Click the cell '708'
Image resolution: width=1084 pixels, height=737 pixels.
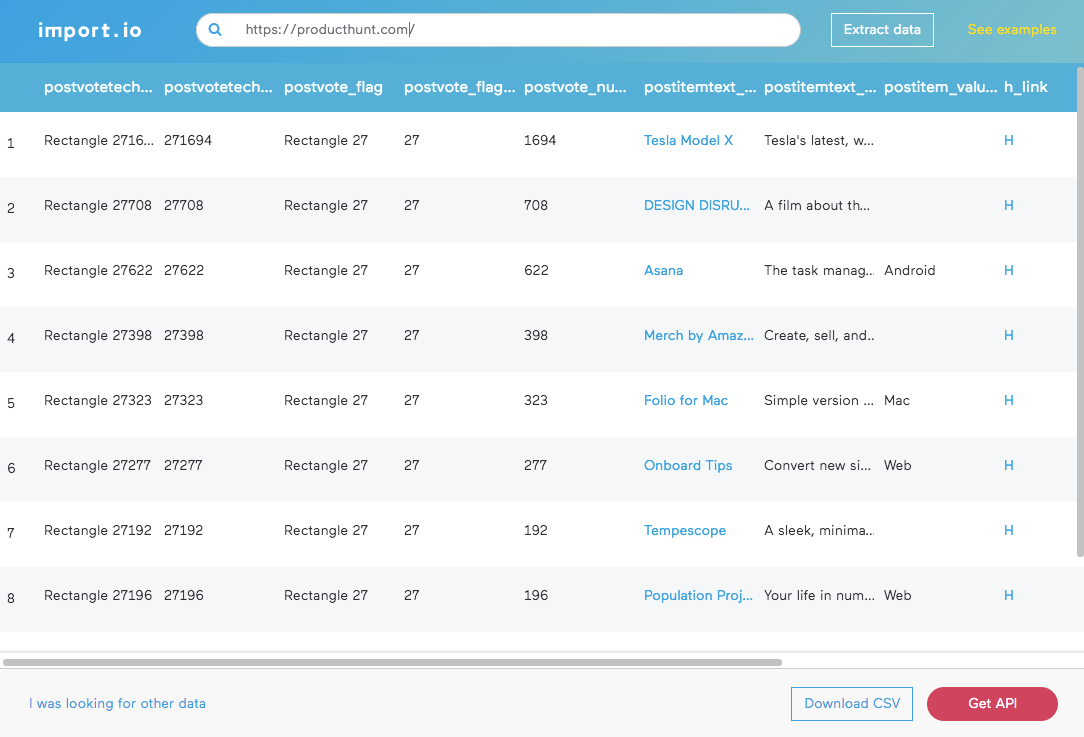[536, 205]
